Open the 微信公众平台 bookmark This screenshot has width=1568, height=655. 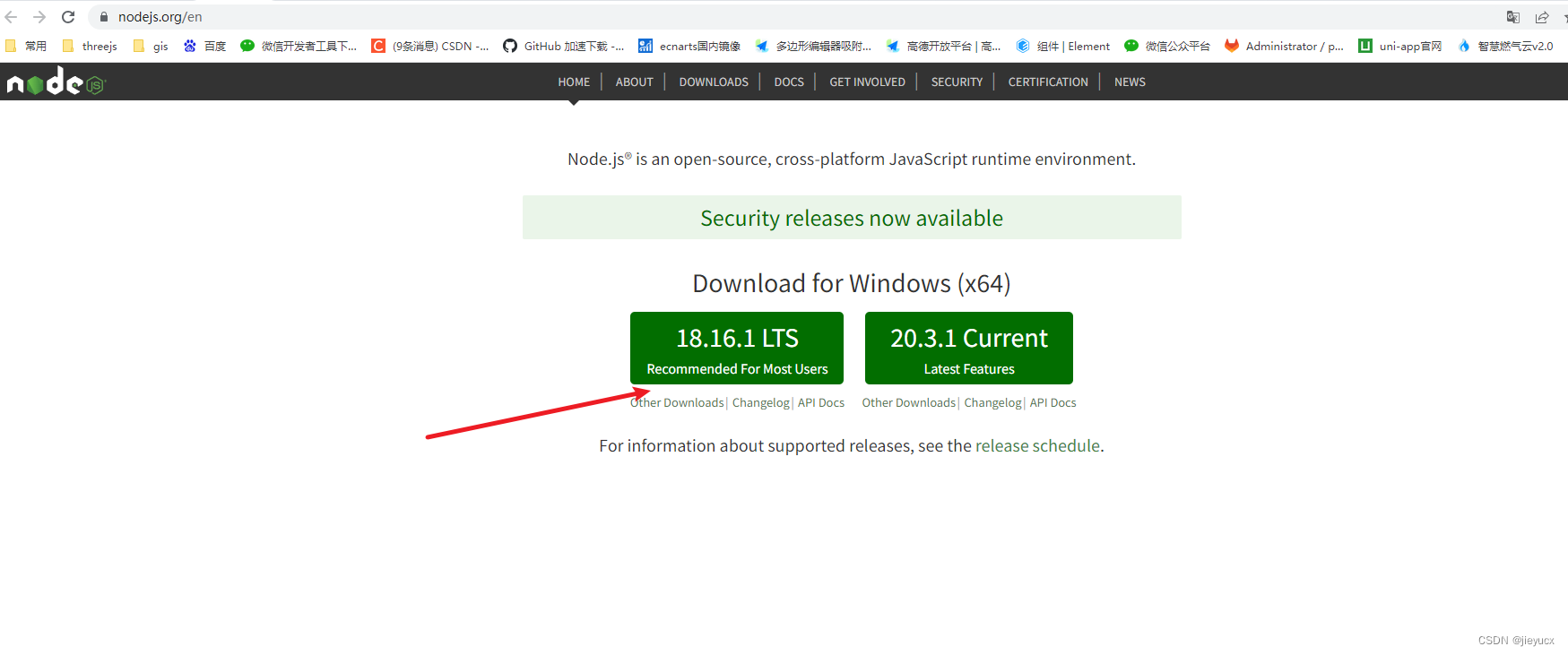tap(1167, 46)
